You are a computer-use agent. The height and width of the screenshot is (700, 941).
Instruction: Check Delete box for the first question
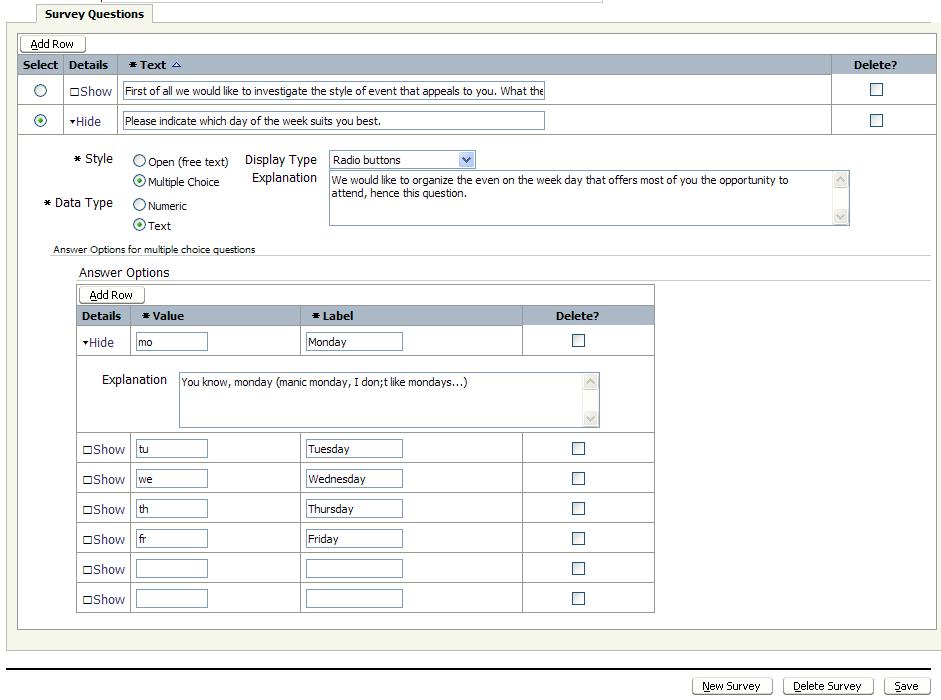[876, 89]
